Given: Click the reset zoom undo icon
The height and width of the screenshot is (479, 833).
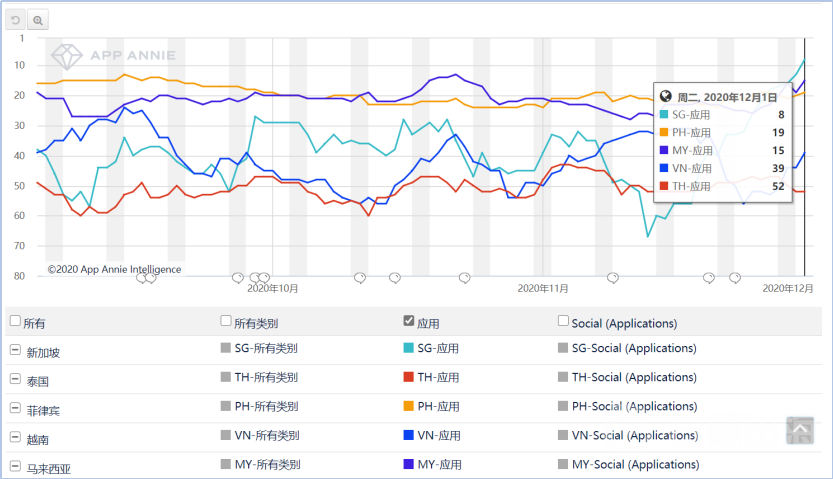Looking at the screenshot, I should [x=16, y=19].
